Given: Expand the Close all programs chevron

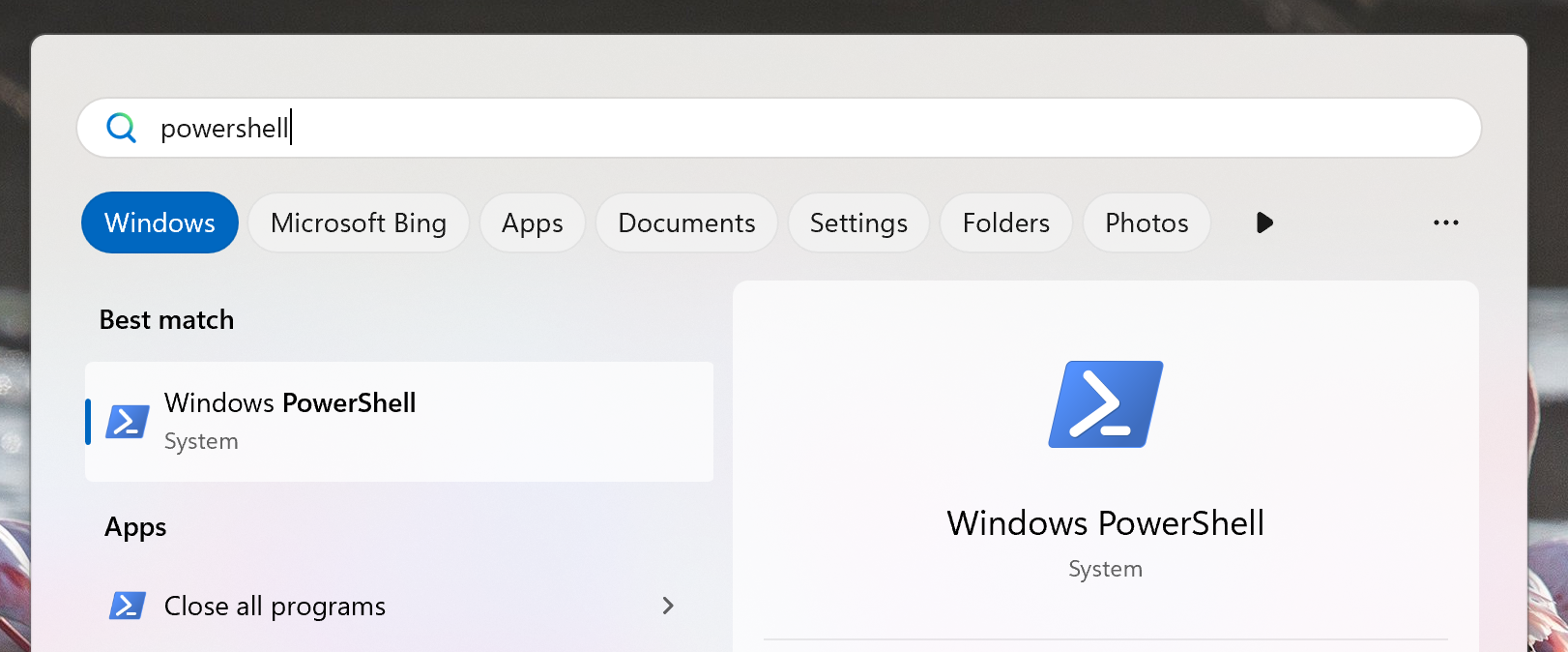Looking at the screenshot, I should (x=667, y=606).
